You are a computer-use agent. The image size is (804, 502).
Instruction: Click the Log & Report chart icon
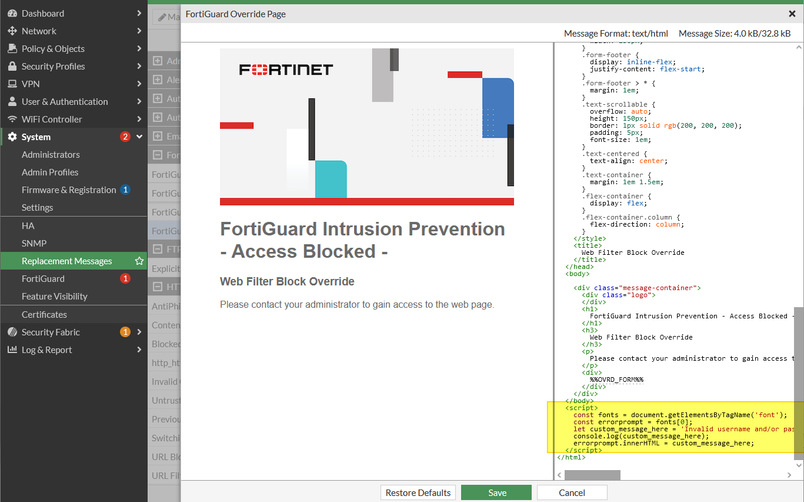point(12,350)
